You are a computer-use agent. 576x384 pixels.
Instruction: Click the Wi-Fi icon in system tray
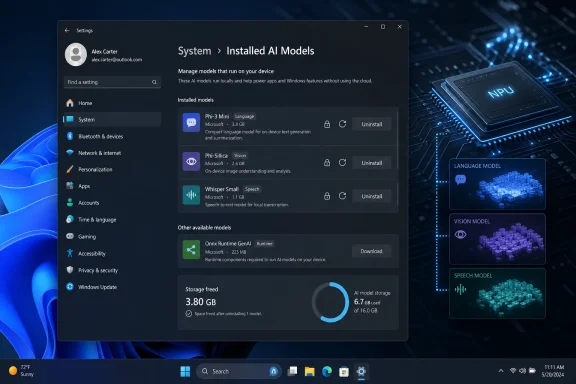513,371
